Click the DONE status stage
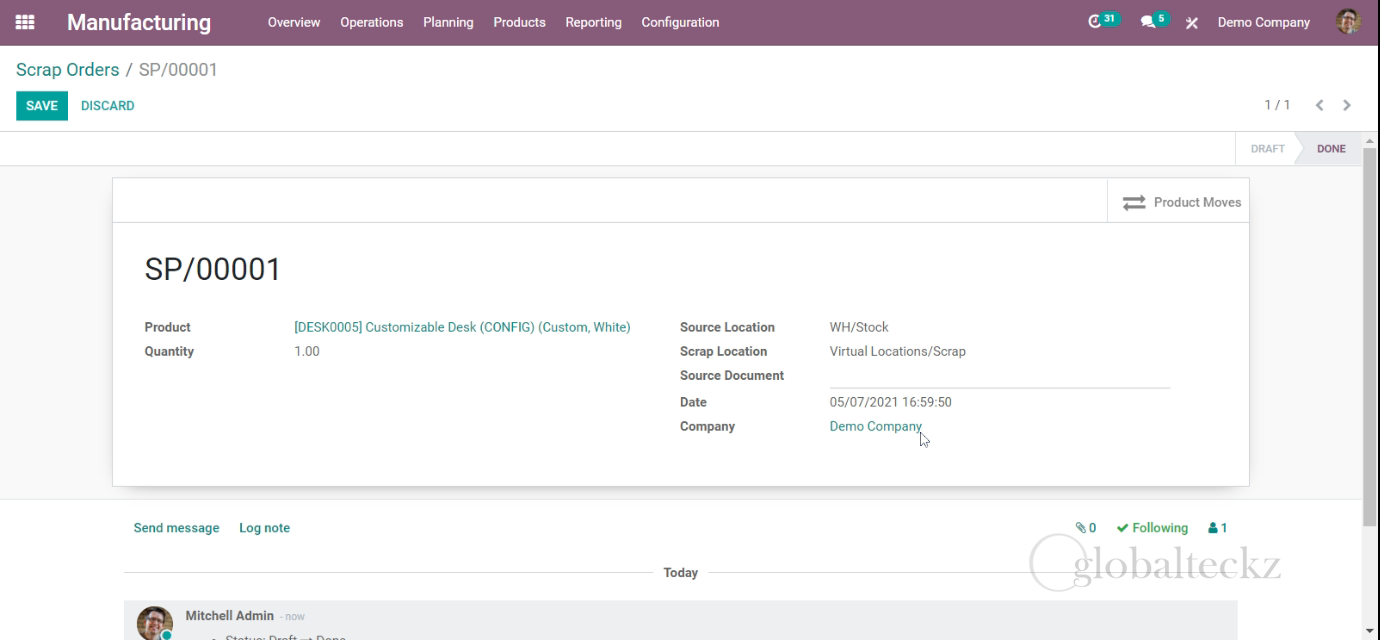 [x=1331, y=148]
